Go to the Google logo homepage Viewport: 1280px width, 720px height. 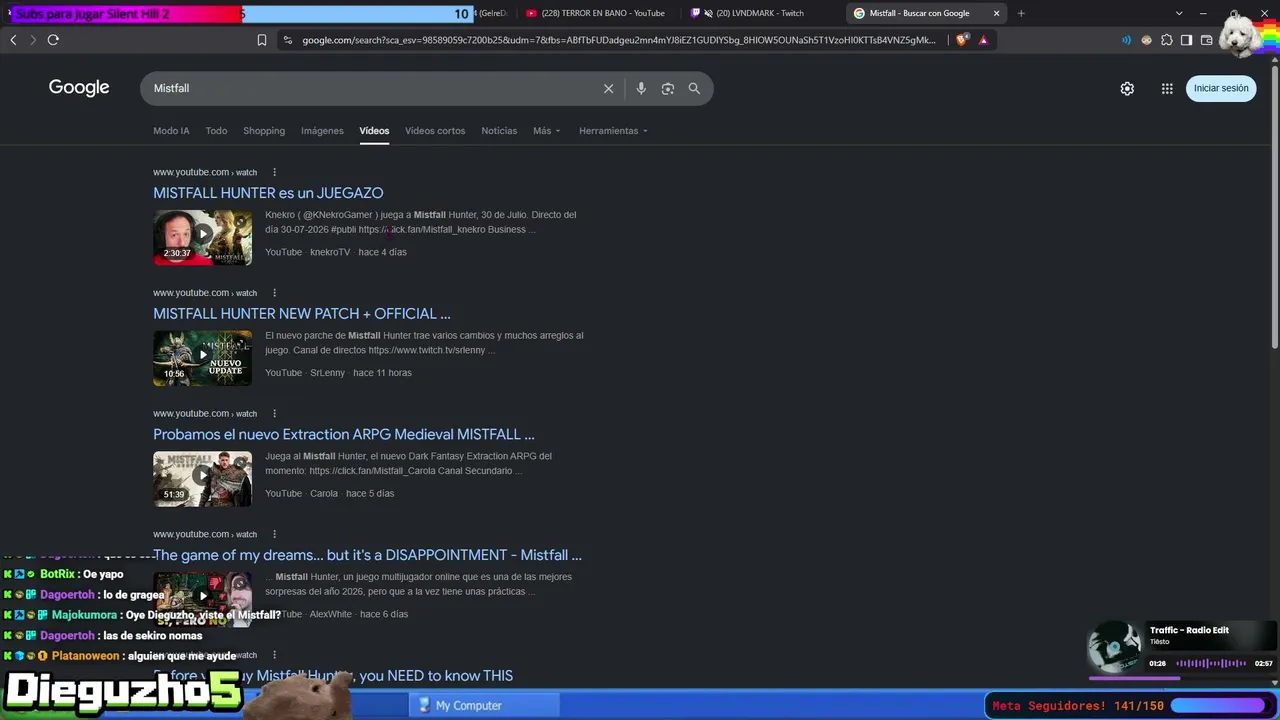click(79, 88)
